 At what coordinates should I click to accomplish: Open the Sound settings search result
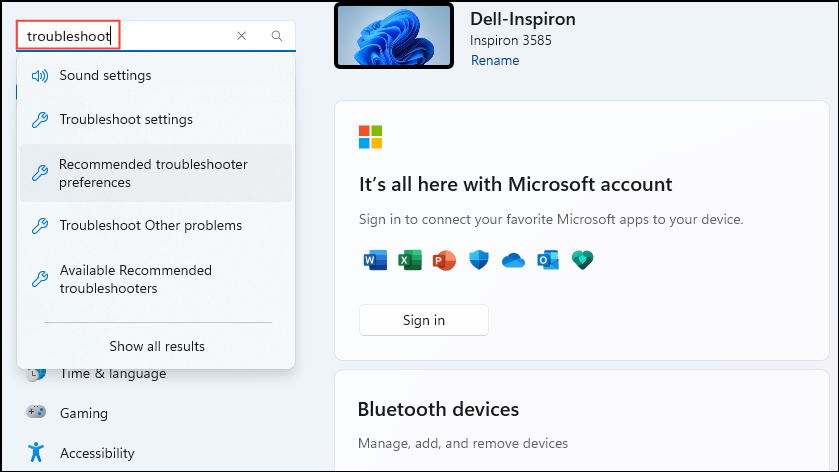pos(156,75)
